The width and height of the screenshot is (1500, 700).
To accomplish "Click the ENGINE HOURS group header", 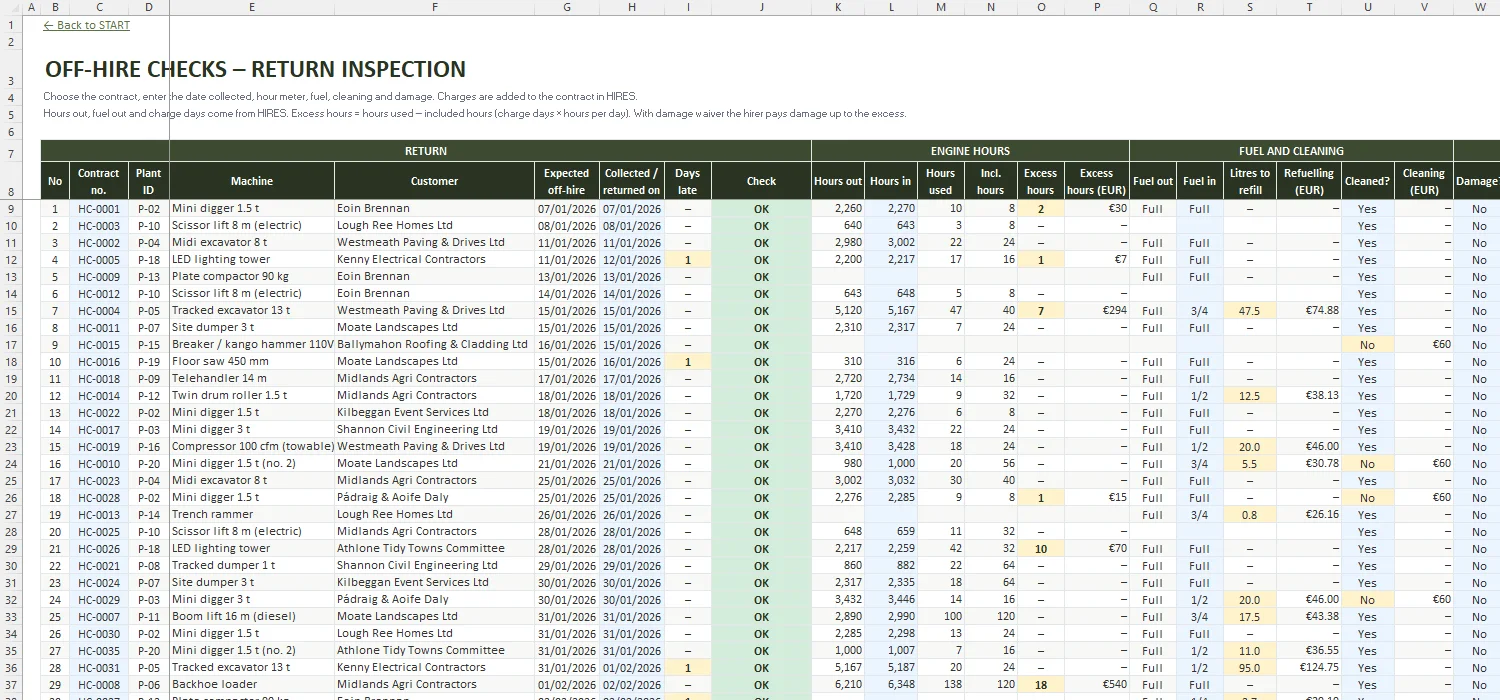I will [970, 151].
